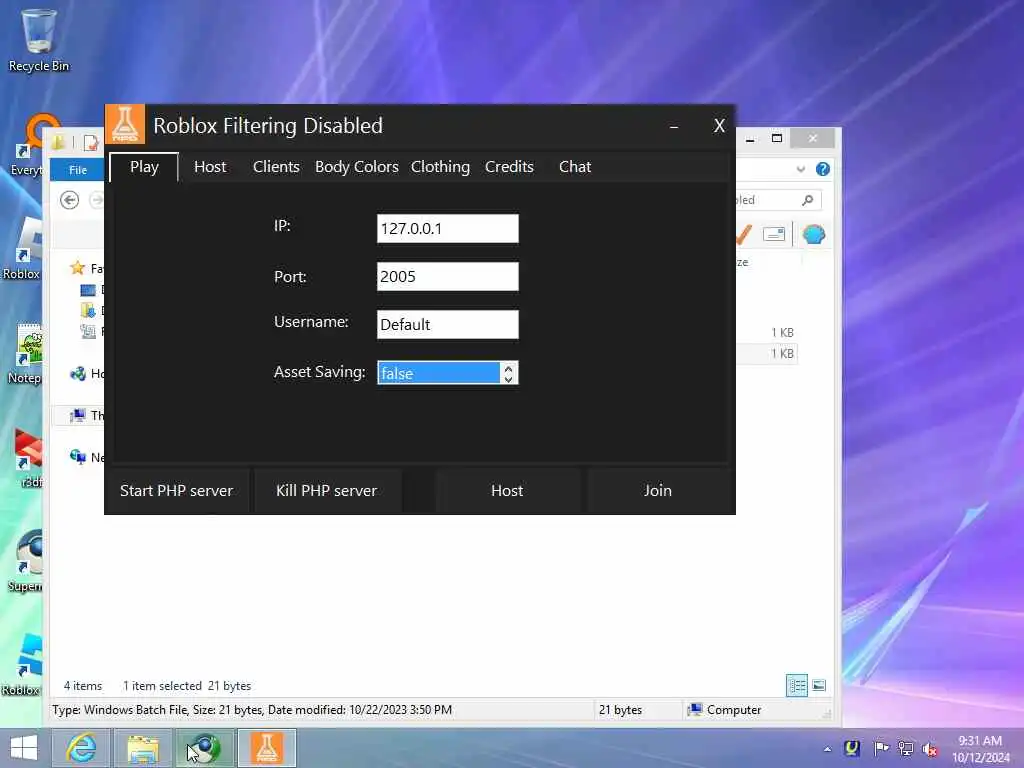Open the Chat tab
The height and width of the screenshot is (768, 1024).
point(575,167)
